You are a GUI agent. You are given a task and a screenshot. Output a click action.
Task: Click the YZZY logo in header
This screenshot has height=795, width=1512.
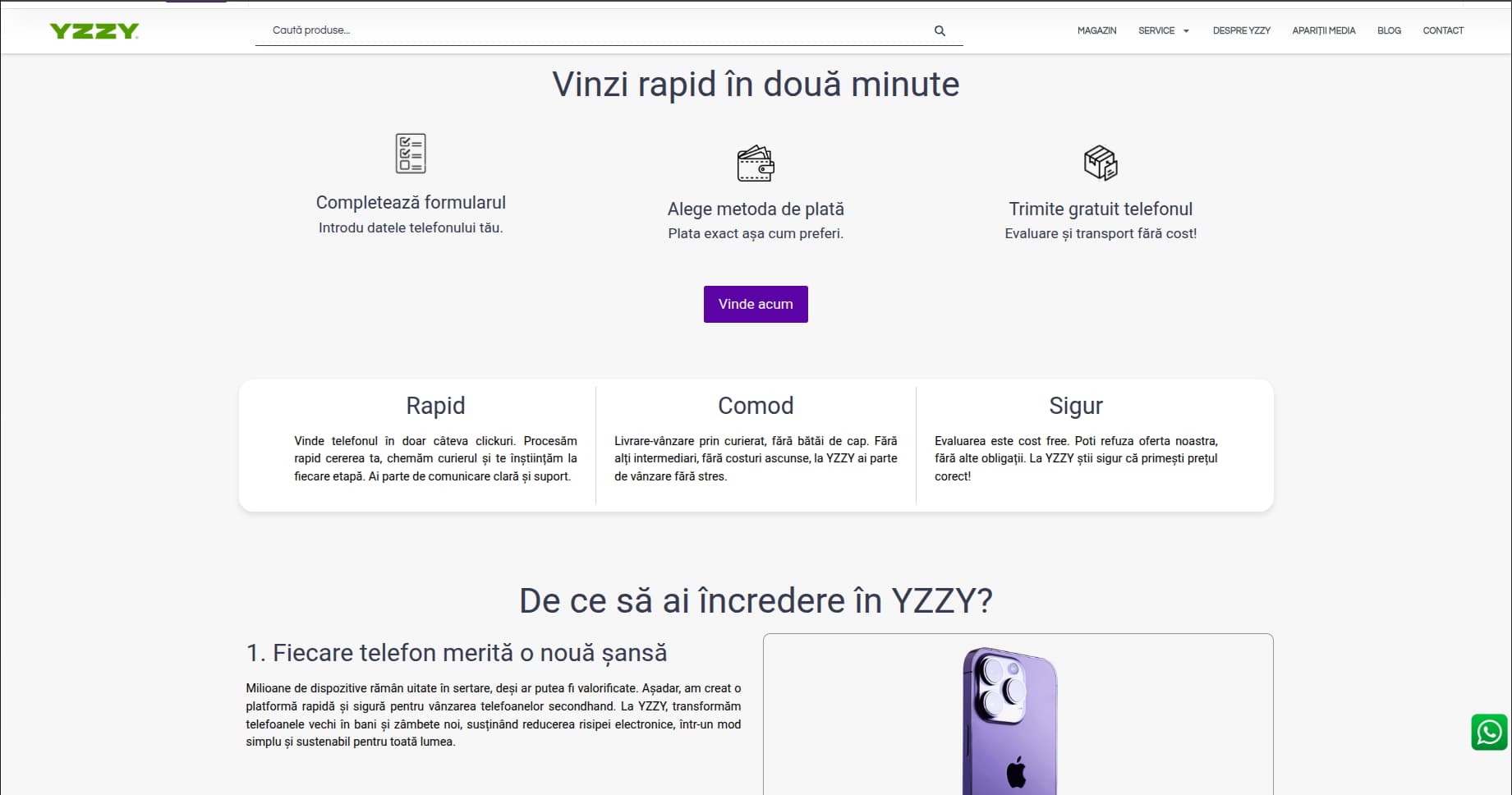94,31
